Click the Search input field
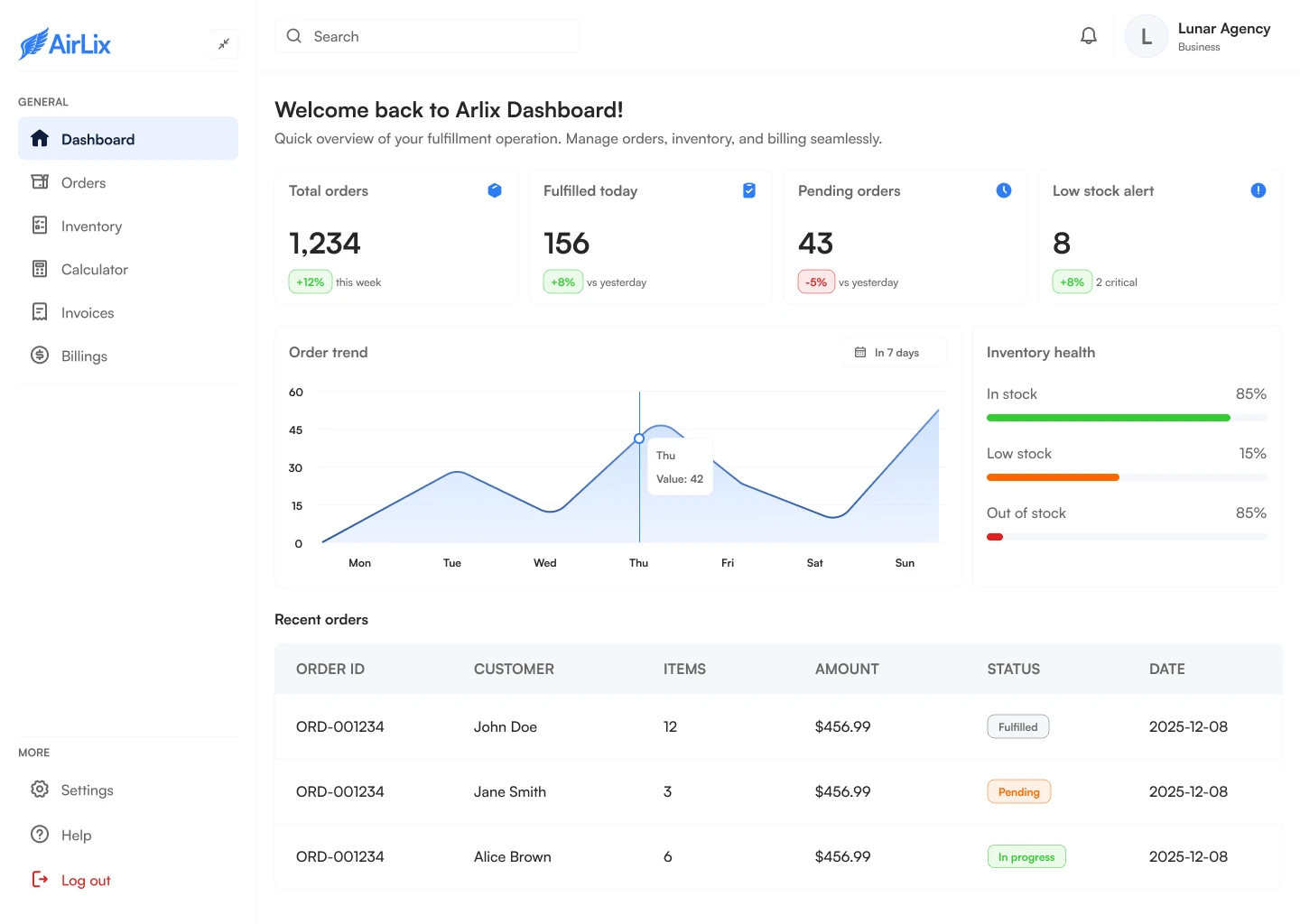Viewport: 1300px width, 924px height. pos(426,36)
